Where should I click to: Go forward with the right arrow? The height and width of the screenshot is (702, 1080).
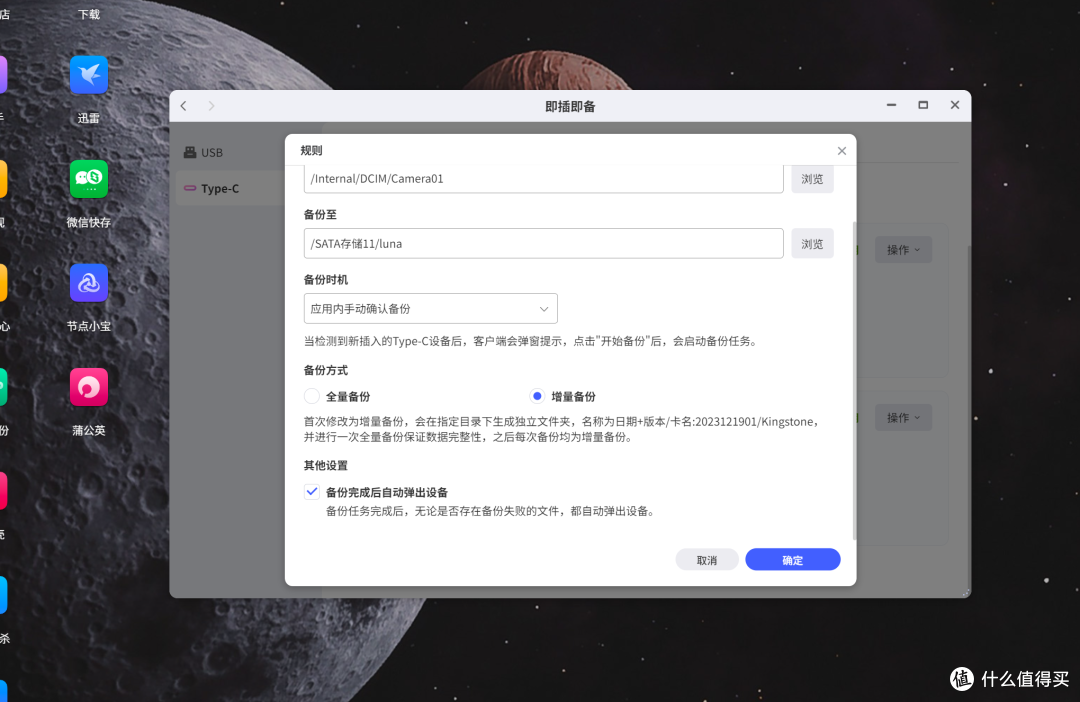[x=211, y=106]
